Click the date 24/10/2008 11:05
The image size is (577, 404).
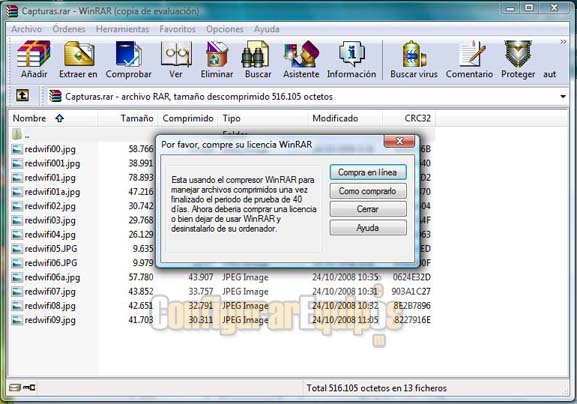[345, 320]
